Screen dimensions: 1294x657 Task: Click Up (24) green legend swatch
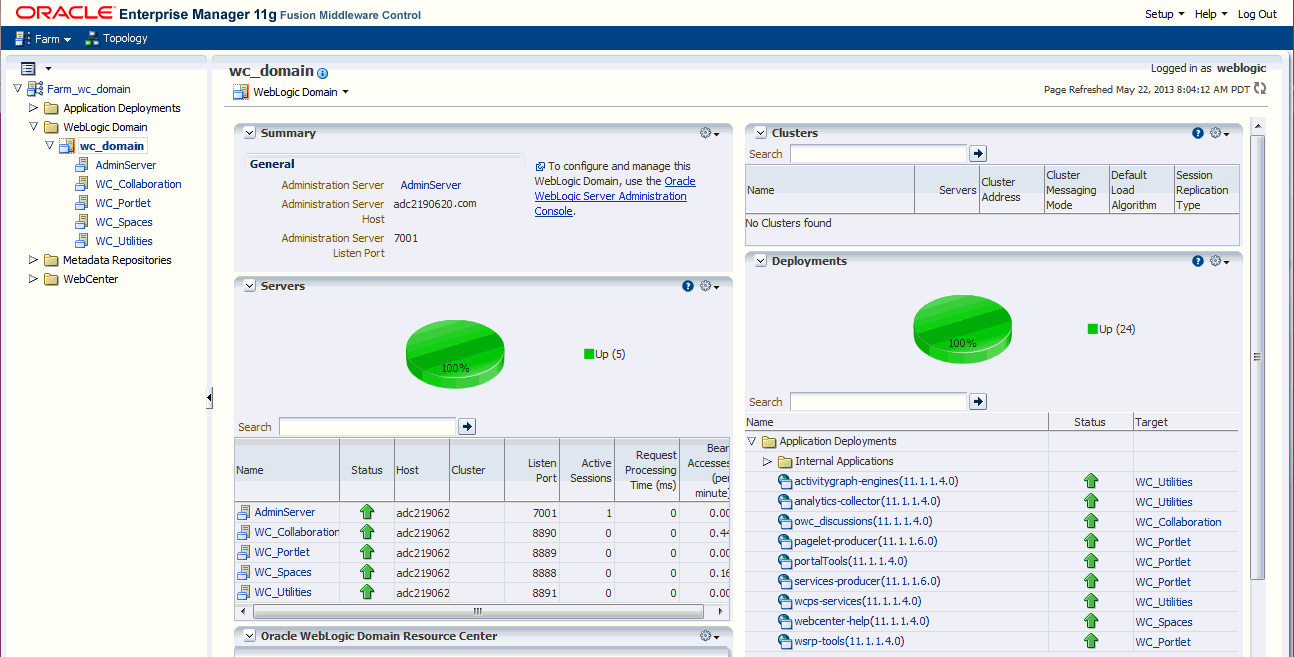1093,329
